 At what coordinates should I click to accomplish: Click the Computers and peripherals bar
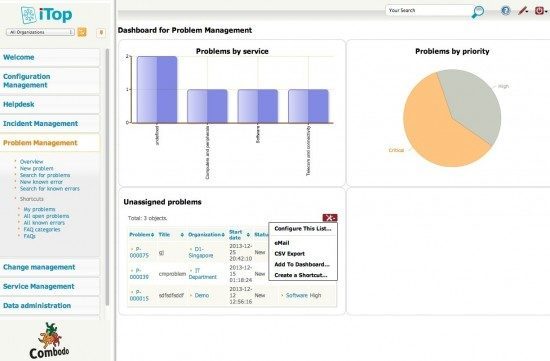[x=207, y=106]
